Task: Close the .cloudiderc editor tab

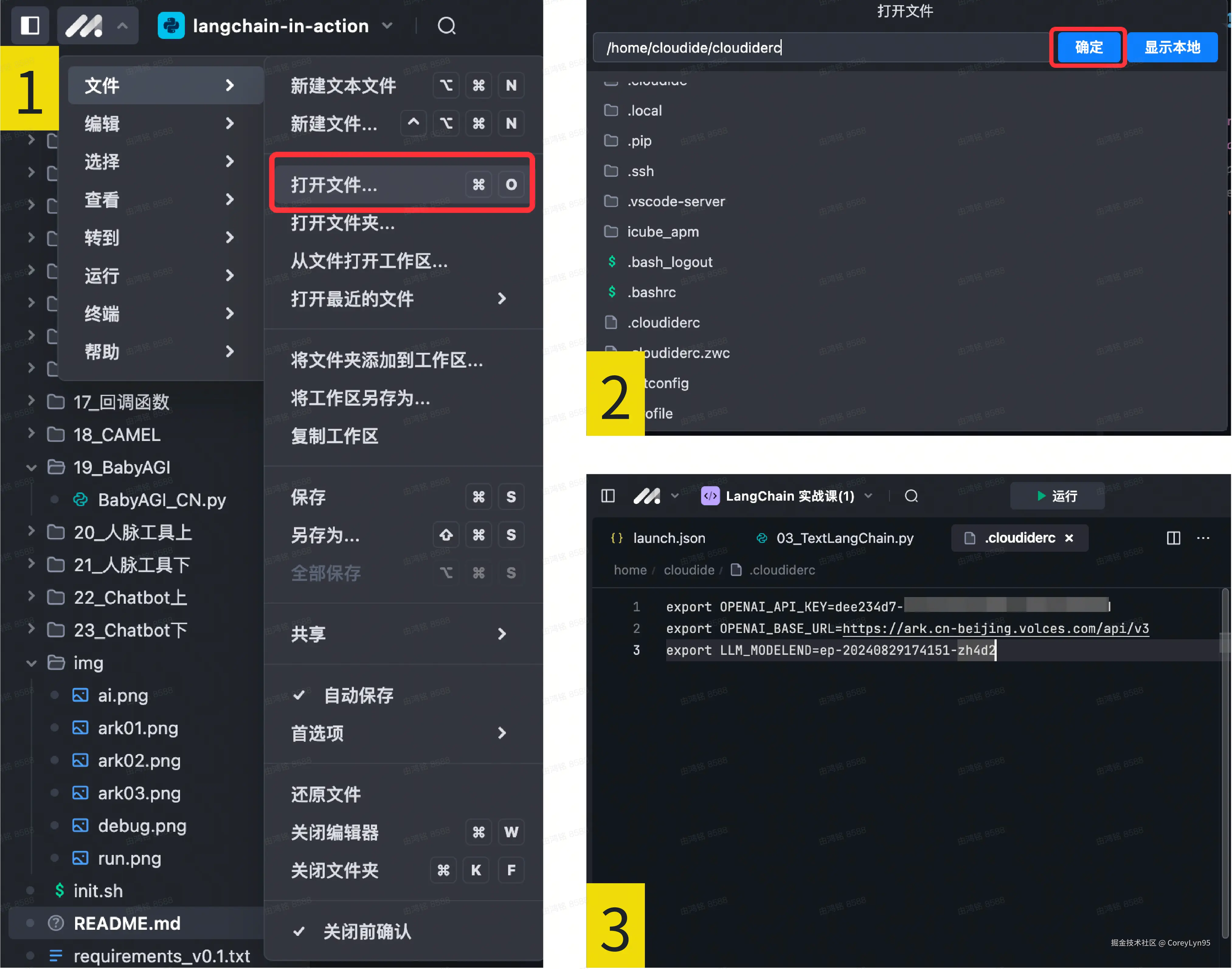Action: [1069, 538]
